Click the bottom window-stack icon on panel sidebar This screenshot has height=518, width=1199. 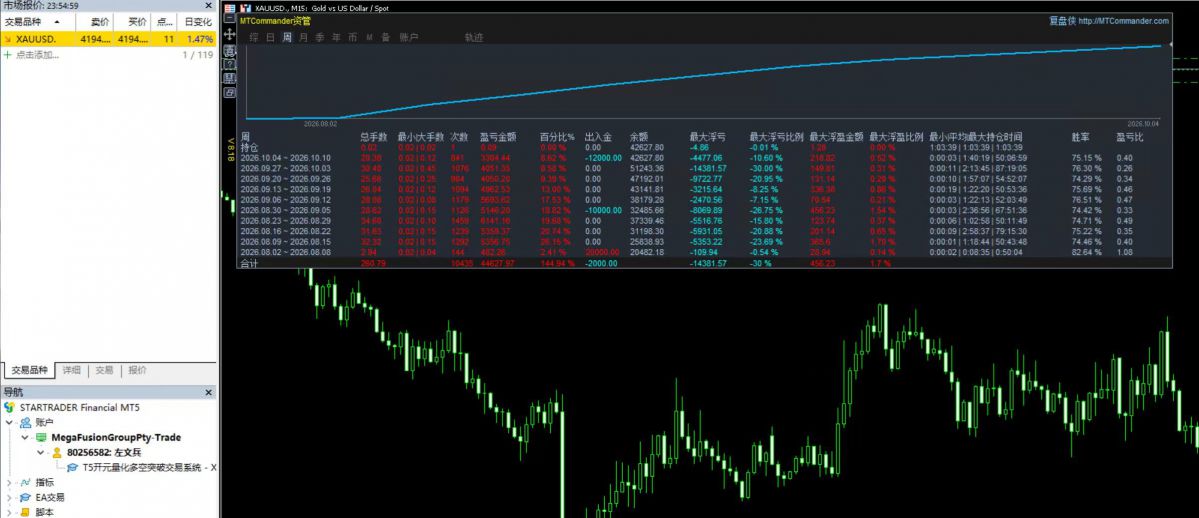[x=229, y=92]
